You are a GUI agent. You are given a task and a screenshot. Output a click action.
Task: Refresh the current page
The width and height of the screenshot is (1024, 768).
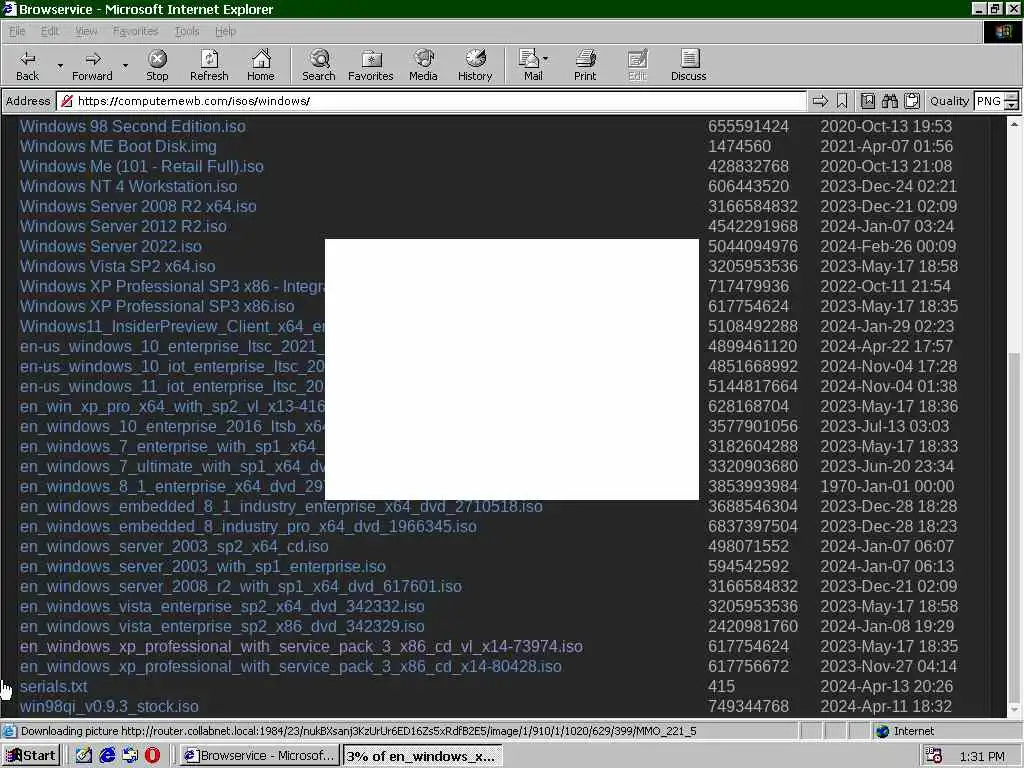(x=209, y=65)
